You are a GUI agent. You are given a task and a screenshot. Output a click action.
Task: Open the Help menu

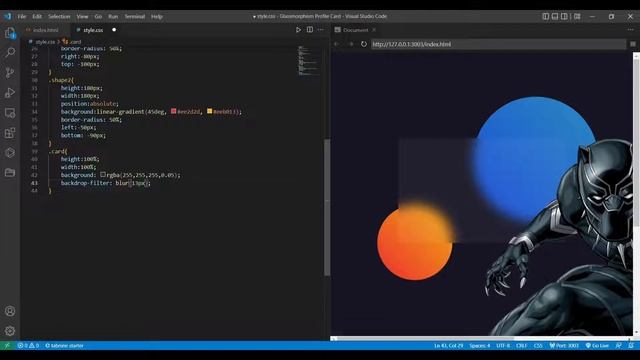click(x=157, y=16)
